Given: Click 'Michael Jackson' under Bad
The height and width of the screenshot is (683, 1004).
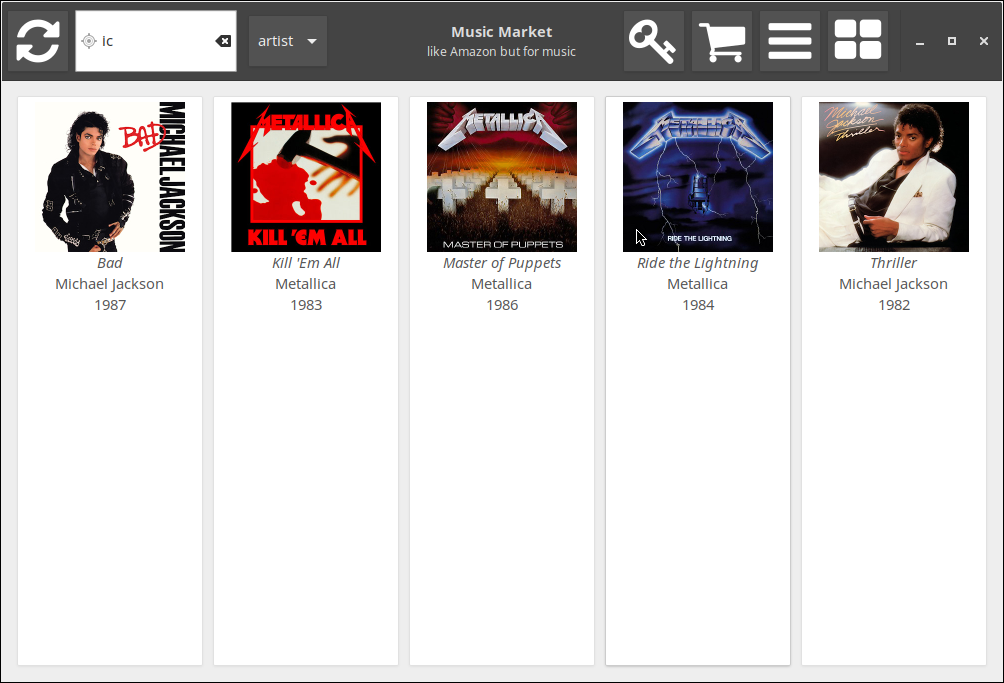Looking at the screenshot, I should pyautogui.click(x=109, y=284).
